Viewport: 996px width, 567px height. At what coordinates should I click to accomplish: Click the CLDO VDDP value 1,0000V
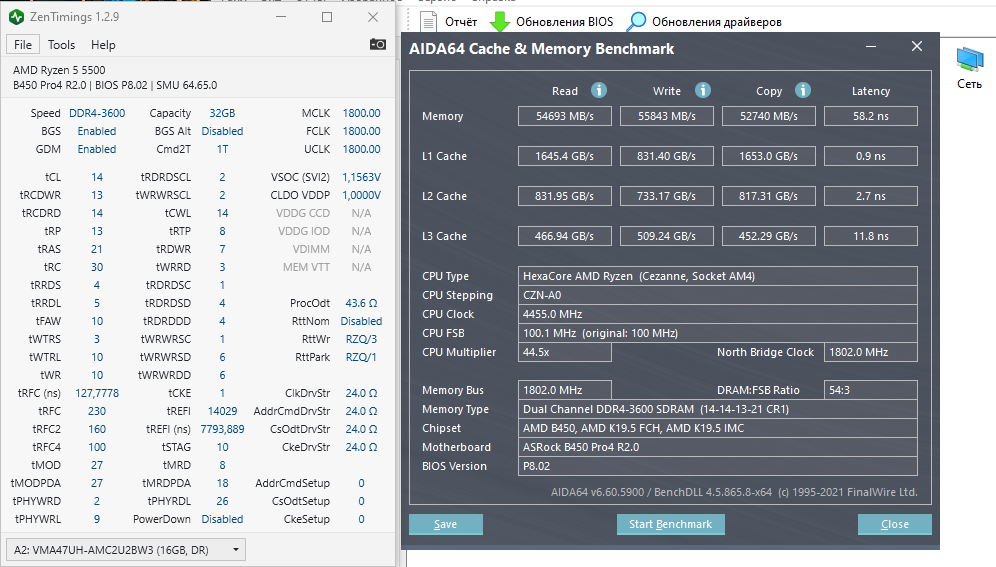[x=361, y=195]
